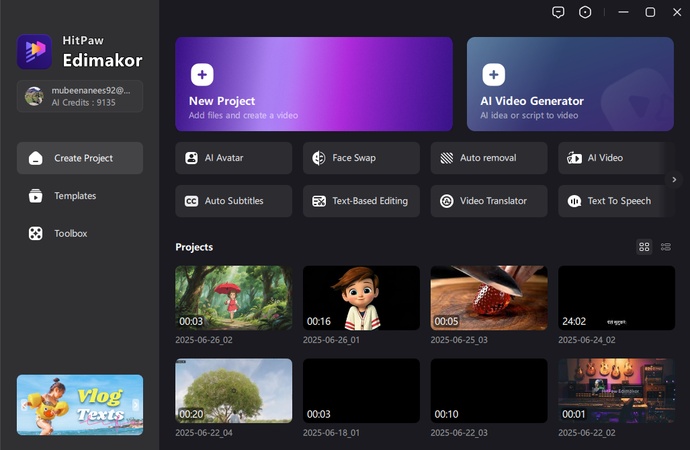Open project thumbnail 2025-06-18_01

pyautogui.click(x=361, y=391)
